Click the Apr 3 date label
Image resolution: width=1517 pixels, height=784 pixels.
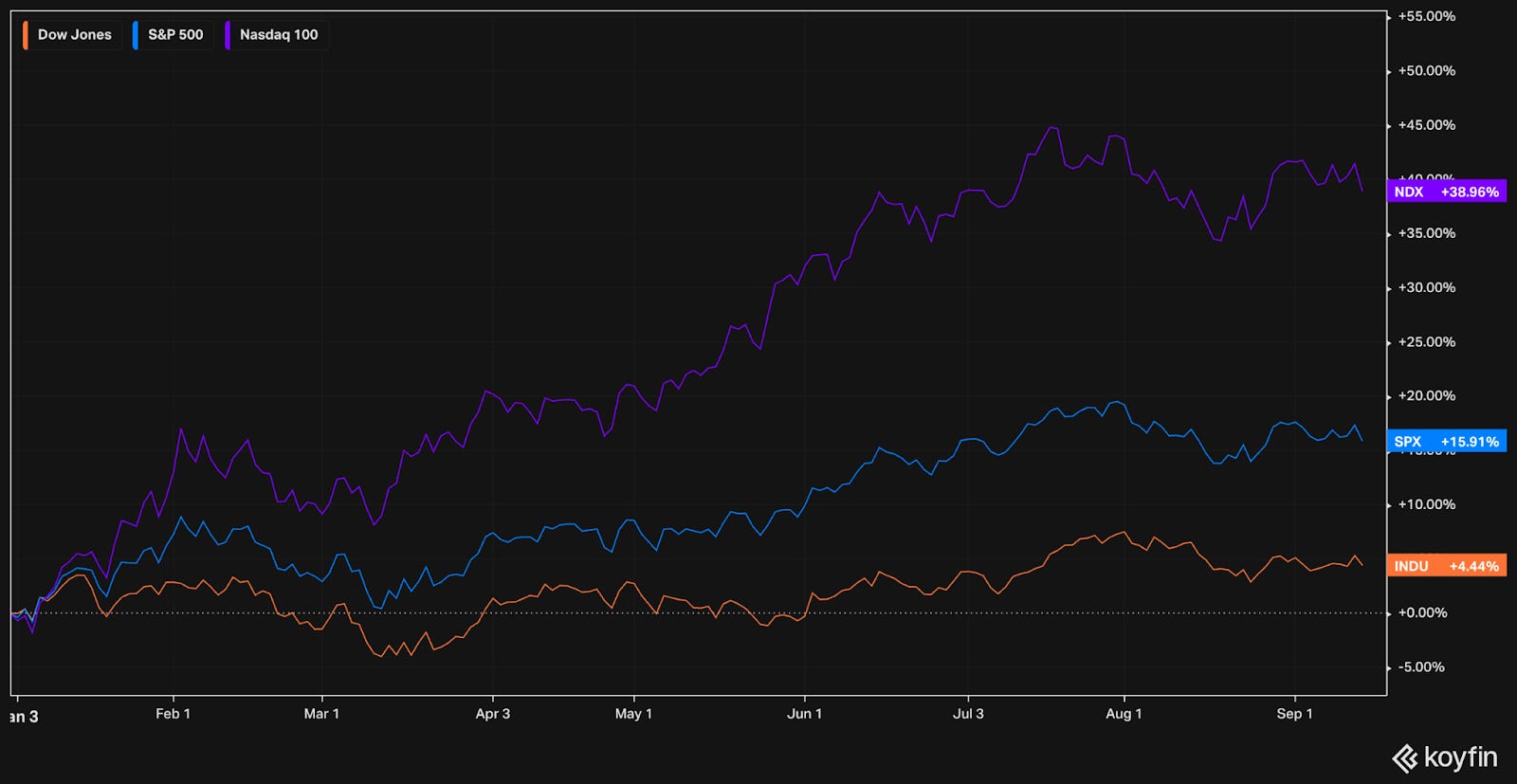point(493,714)
